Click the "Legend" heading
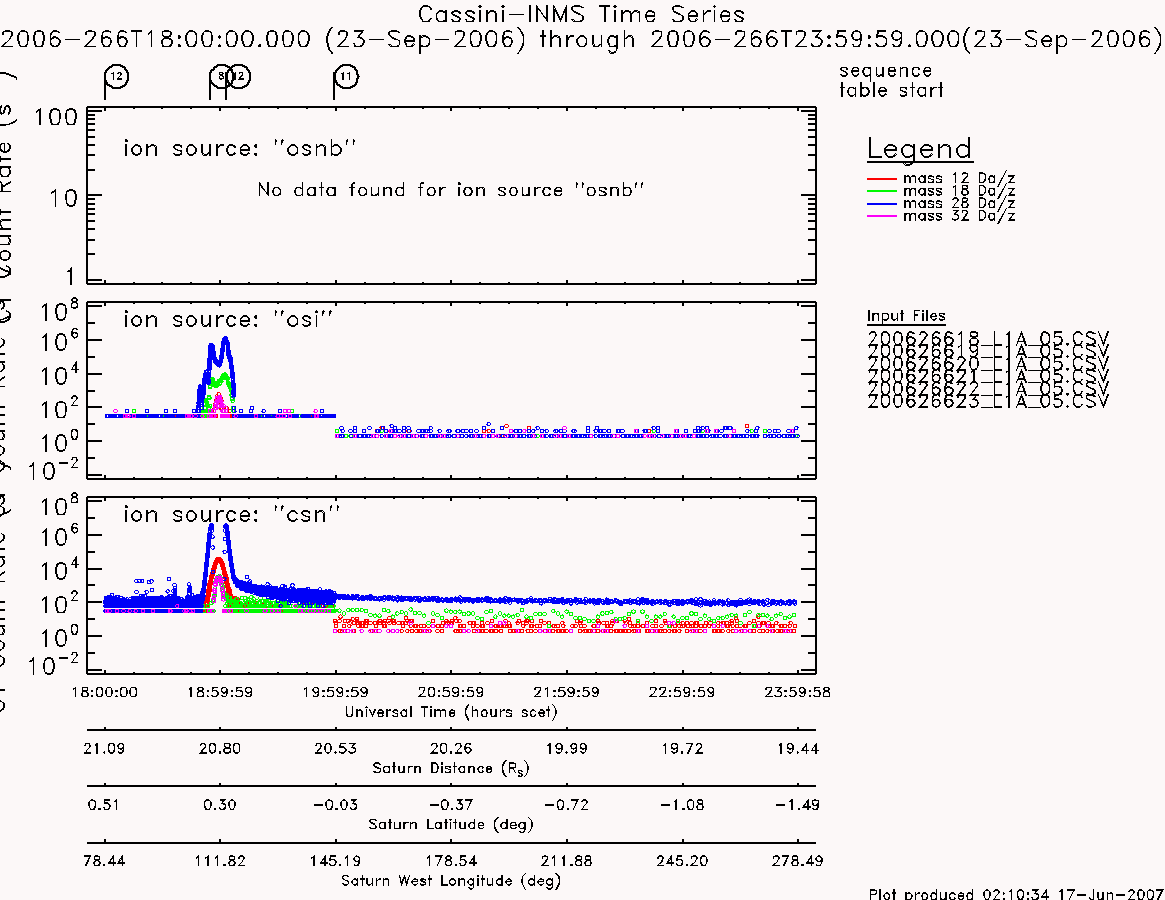This screenshot has width=1165, height=900. coord(919,149)
